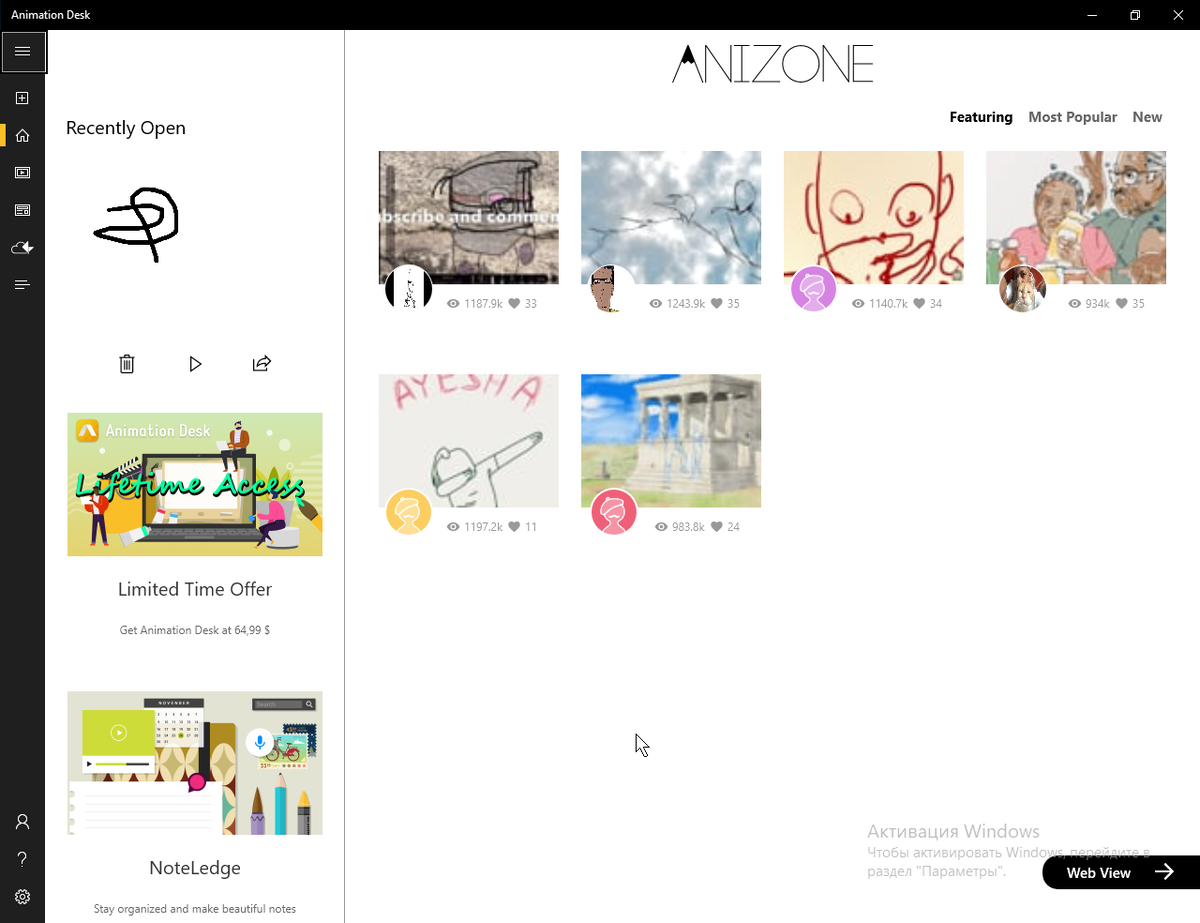Image resolution: width=1200 pixels, height=923 pixels.
Task: Select the Home icon in the sidebar
Action: click(22, 135)
